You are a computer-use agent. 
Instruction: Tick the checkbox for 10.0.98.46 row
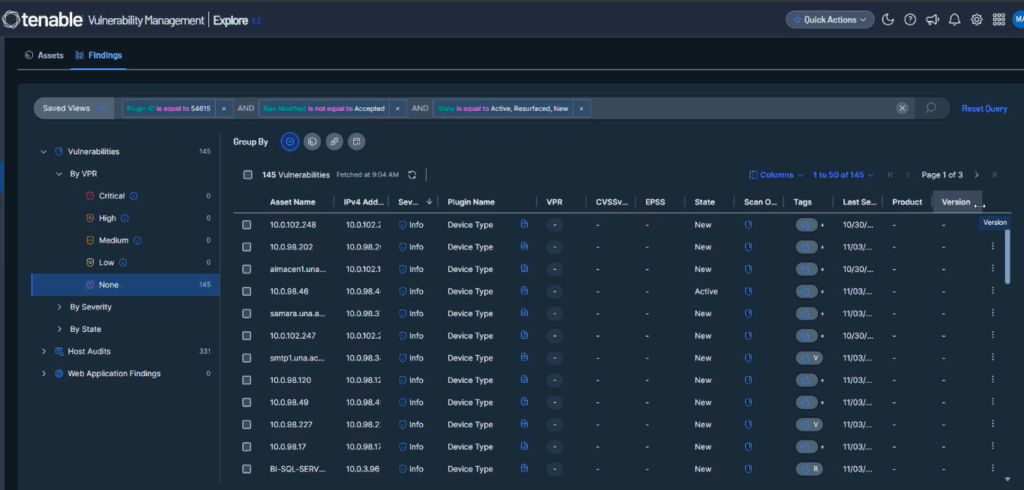(x=247, y=291)
